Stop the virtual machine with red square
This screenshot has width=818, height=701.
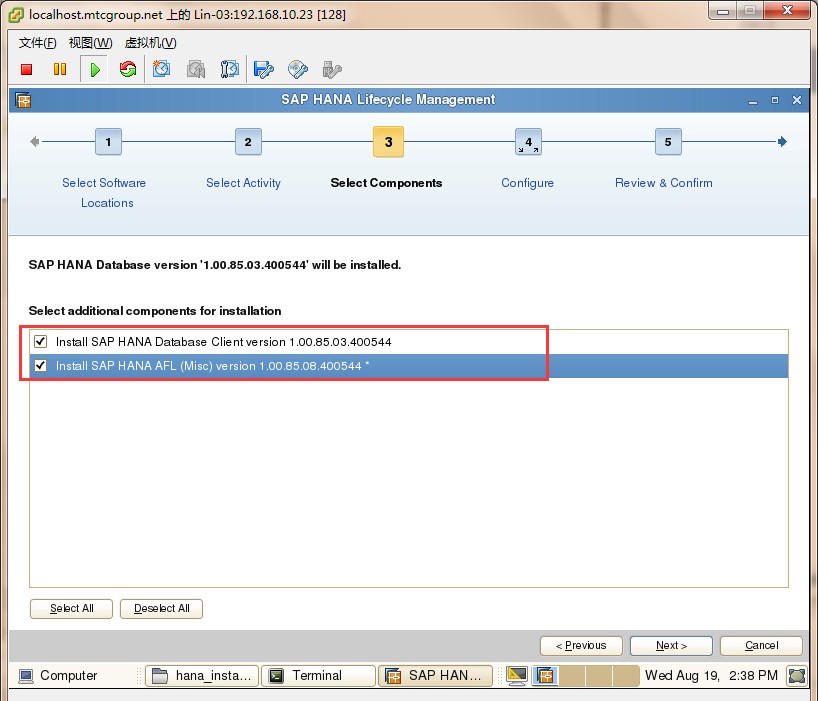(x=27, y=69)
